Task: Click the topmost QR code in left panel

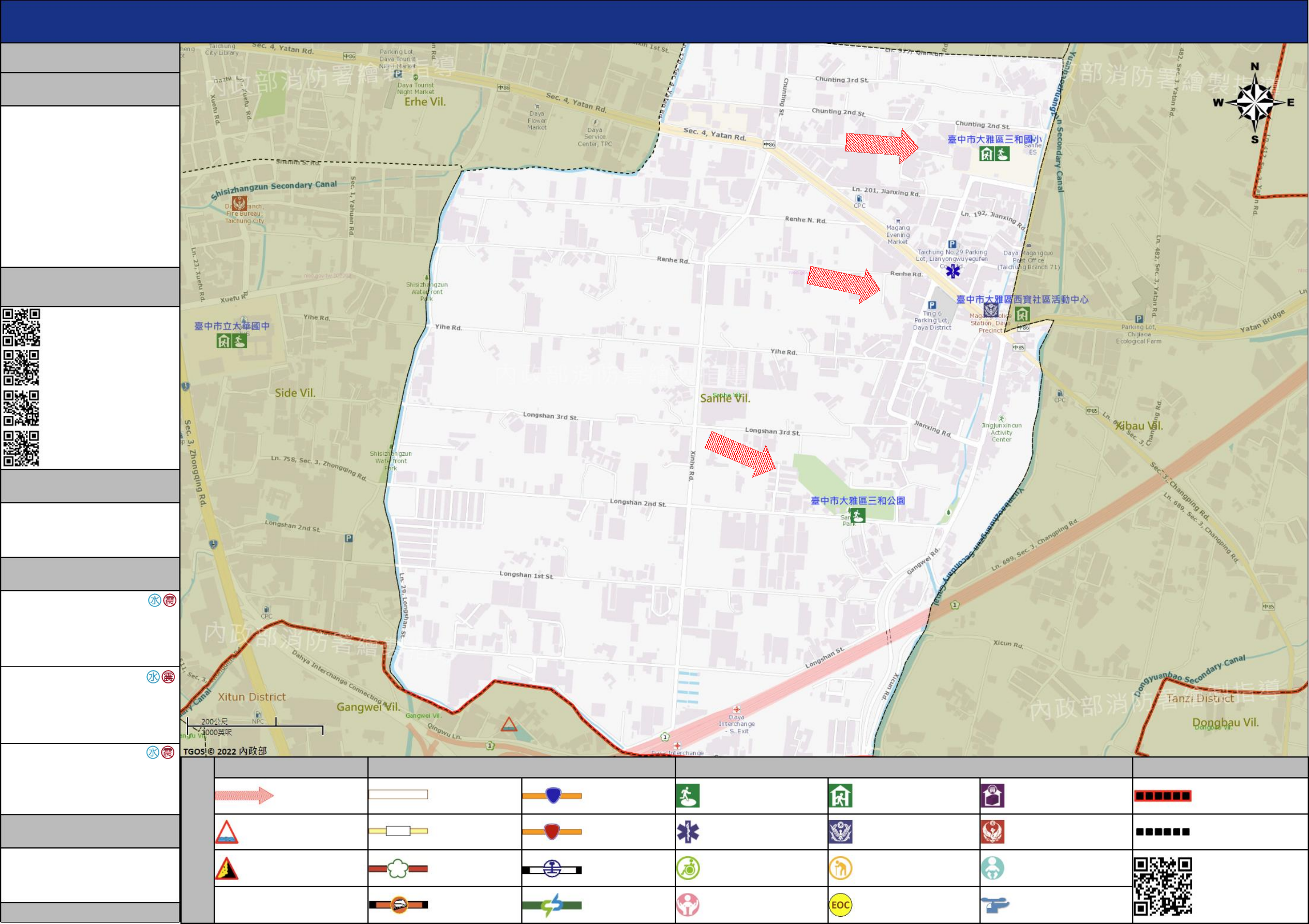Action: [x=22, y=327]
